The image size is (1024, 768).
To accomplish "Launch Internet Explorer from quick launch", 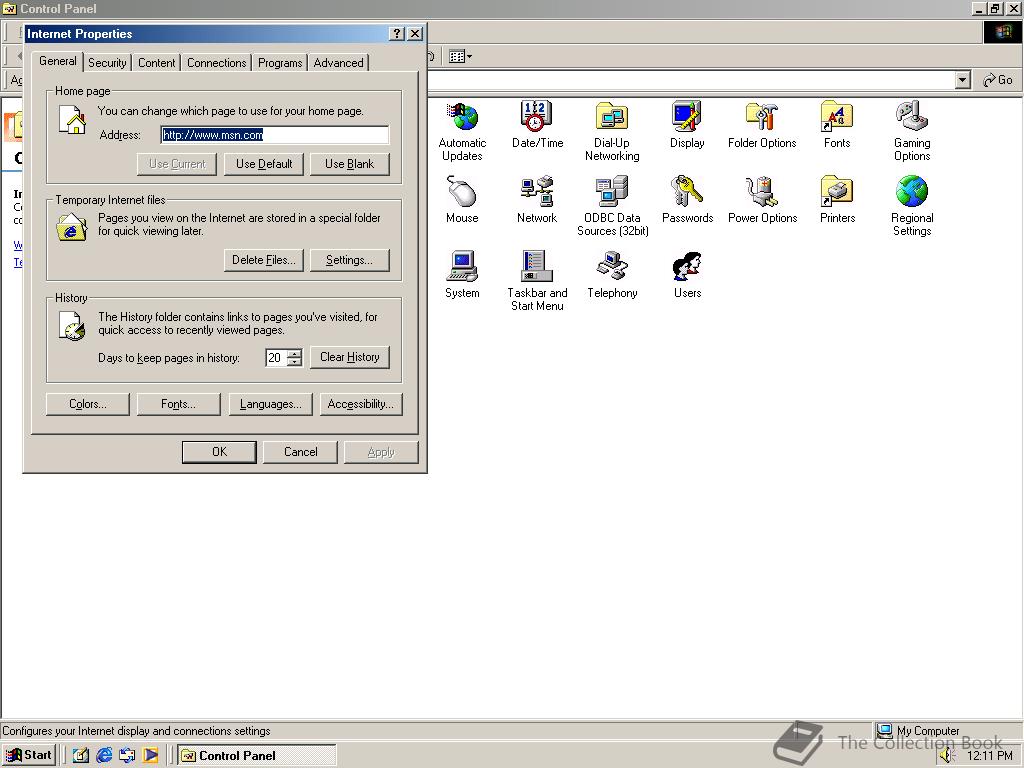I will pos(104,755).
